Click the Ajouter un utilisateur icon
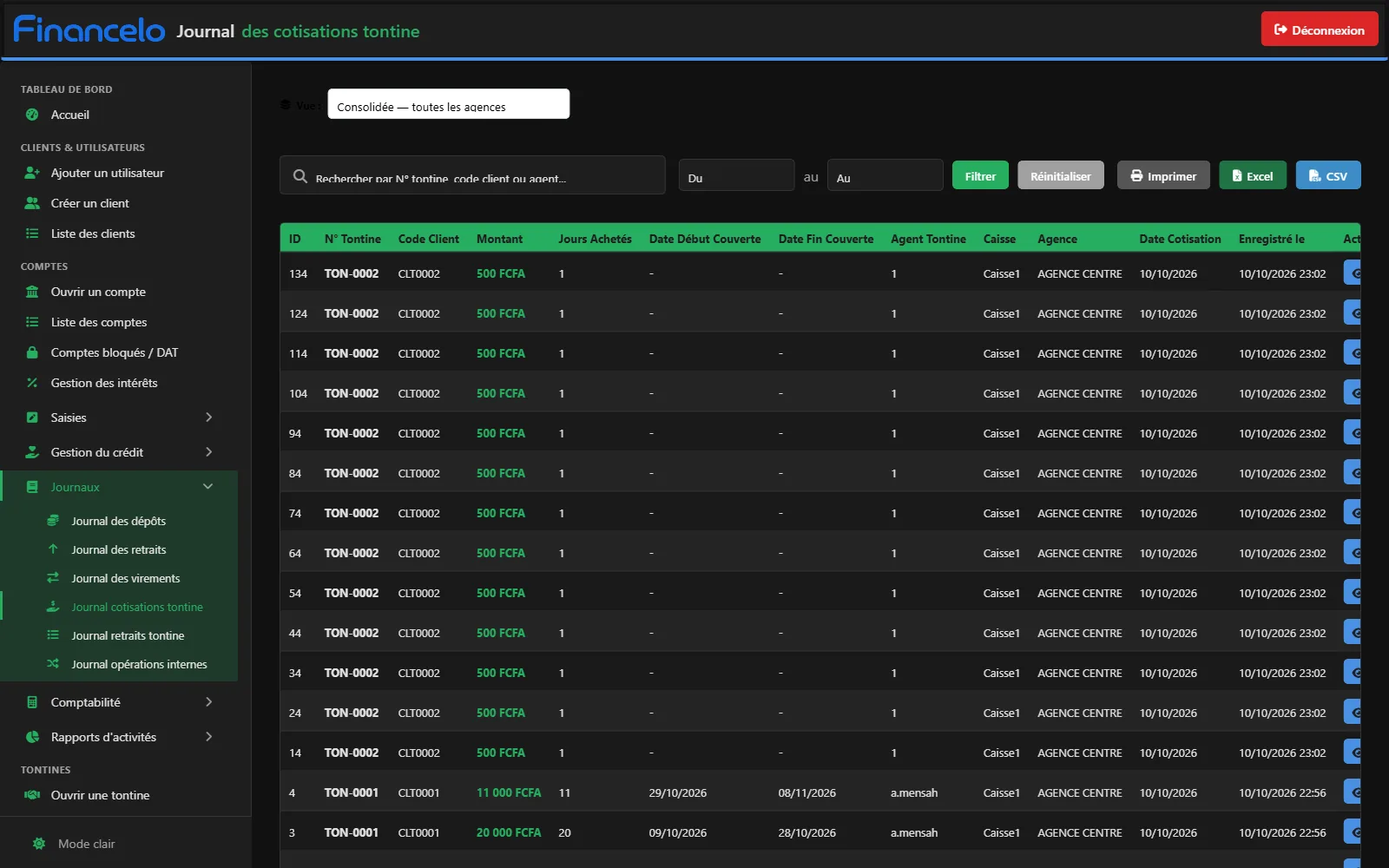The height and width of the screenshot is (868, 1389). click(32, 173)
